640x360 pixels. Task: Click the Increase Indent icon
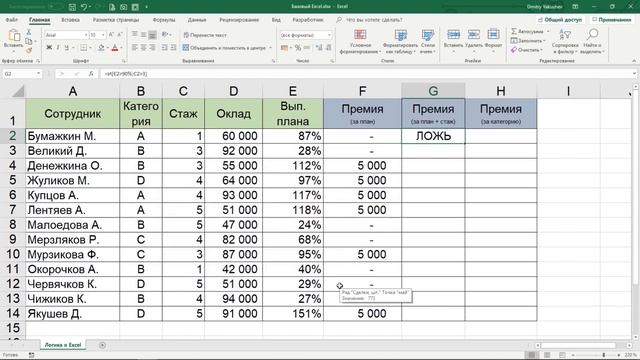click(173, 48)
